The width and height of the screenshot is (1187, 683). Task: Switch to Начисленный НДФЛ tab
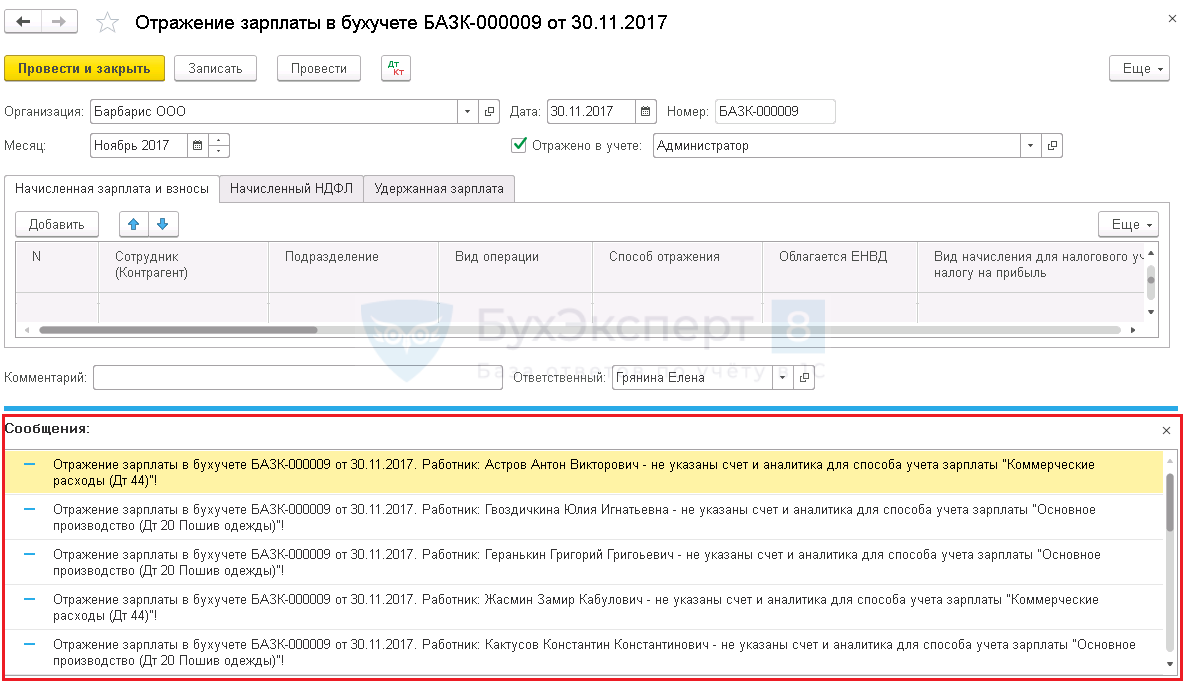click(291, 188)
